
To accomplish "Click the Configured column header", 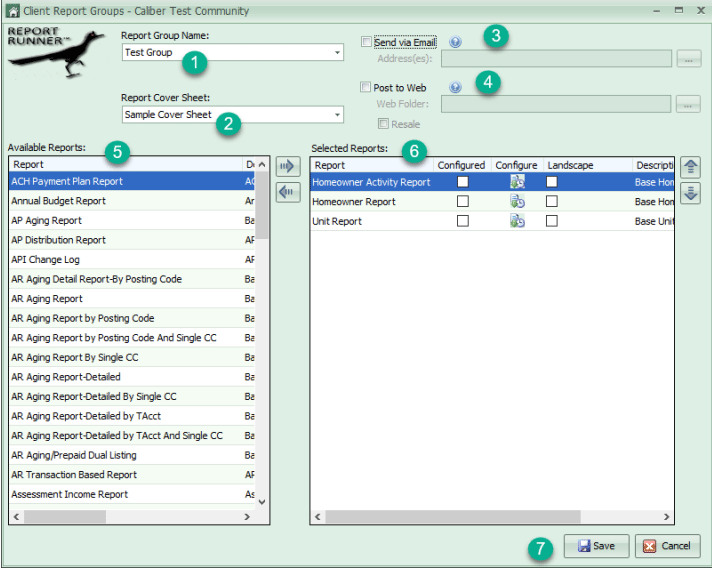I will (x=461, y=165).
